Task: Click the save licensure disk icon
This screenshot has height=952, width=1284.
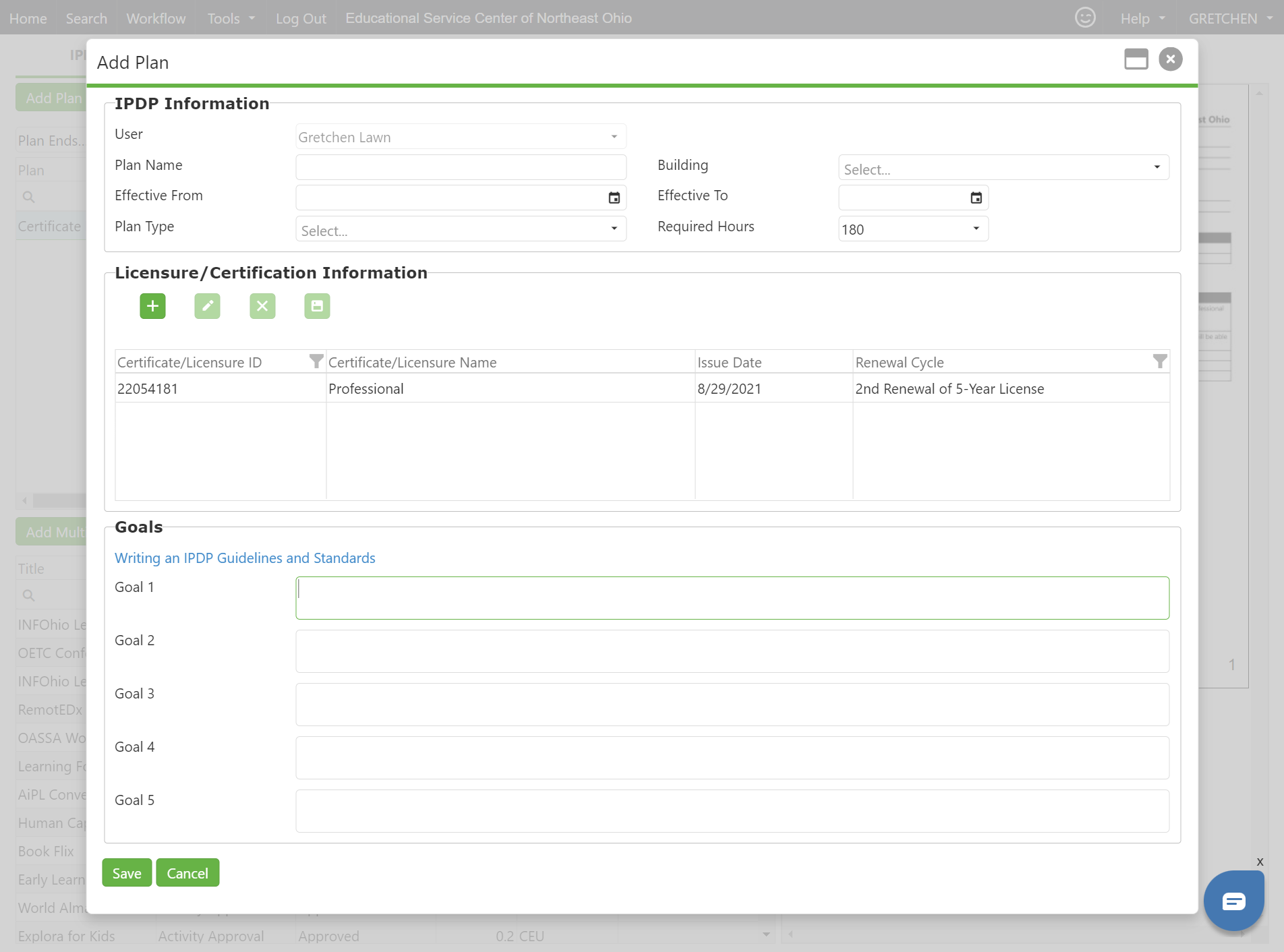Action: click(317, 306)
